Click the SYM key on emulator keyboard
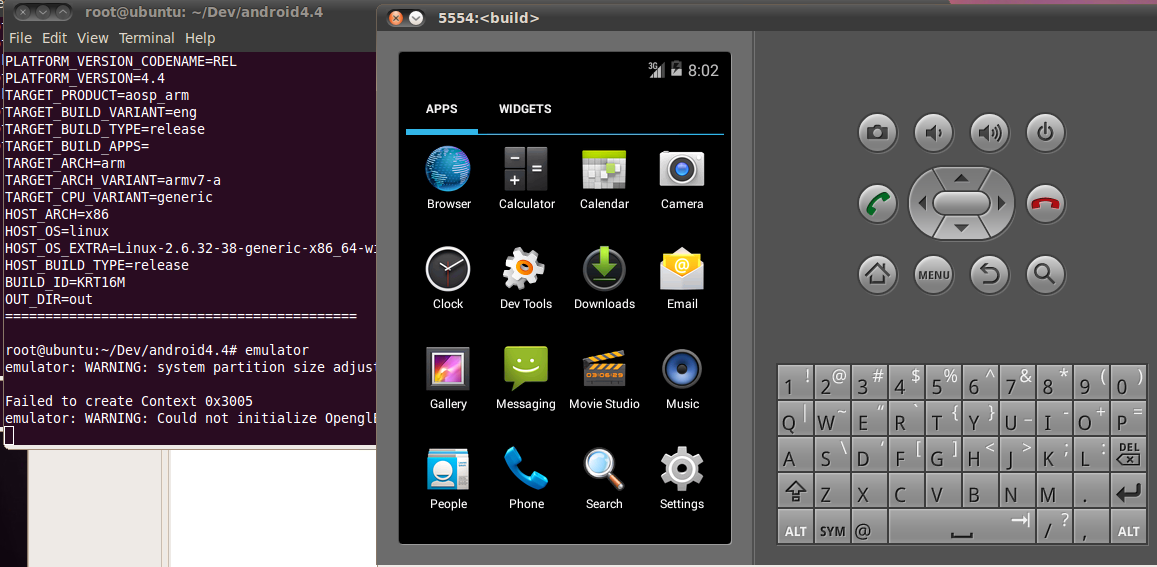This screenshot has height=567, width=1157. pos(832,528)
